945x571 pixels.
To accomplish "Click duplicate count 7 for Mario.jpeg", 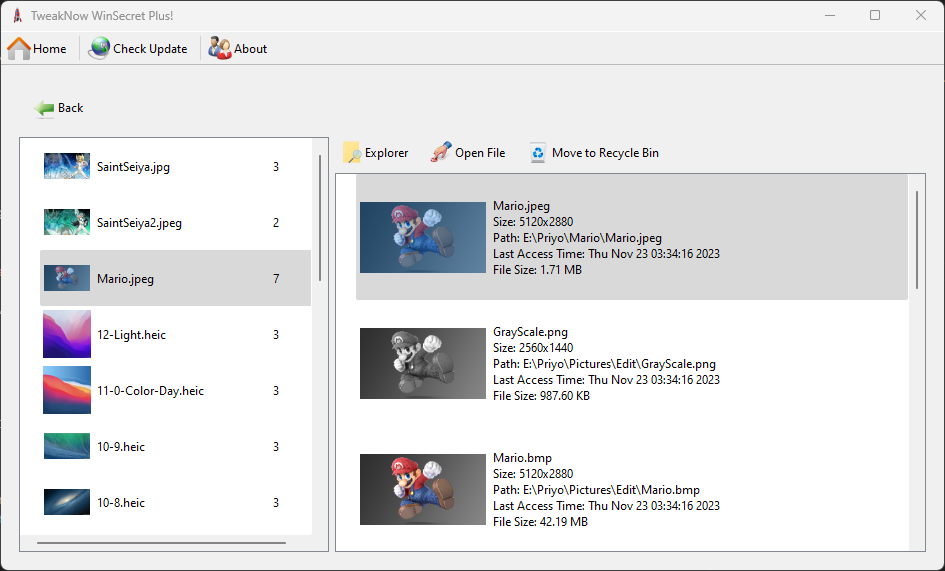I will coord(276,279).
